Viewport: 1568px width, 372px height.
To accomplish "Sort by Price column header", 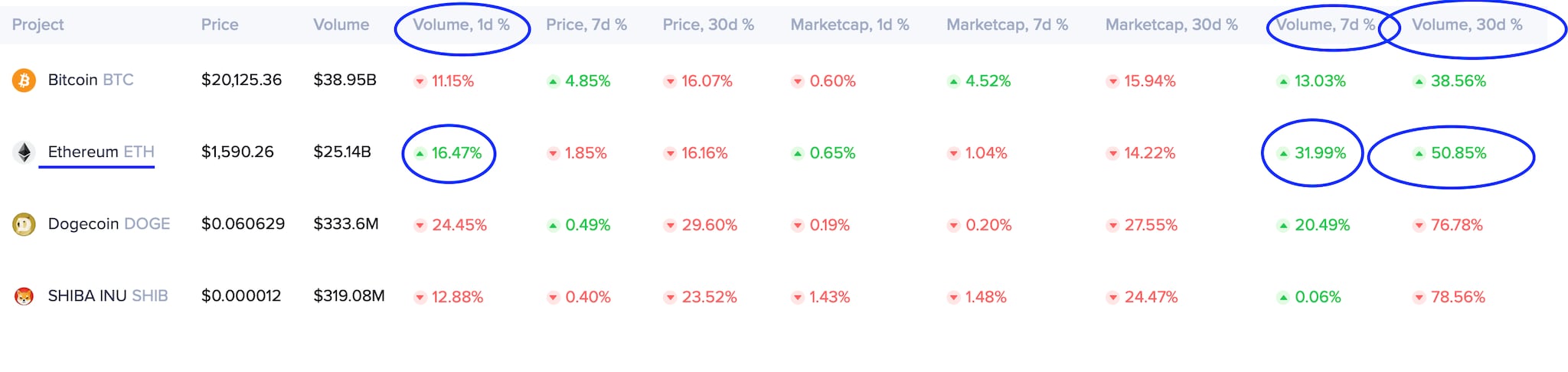I will 220,24.
